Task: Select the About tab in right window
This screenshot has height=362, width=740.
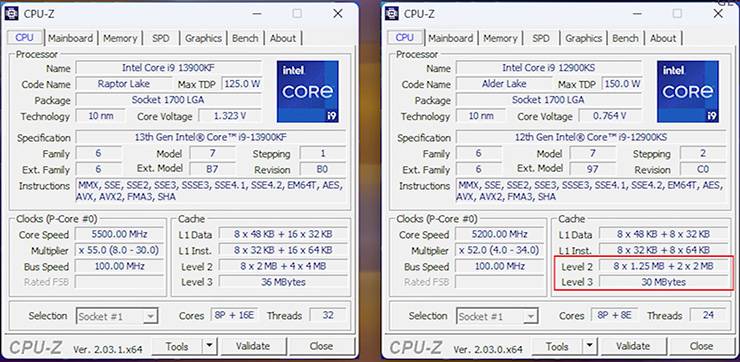Action: click(663, 38)
